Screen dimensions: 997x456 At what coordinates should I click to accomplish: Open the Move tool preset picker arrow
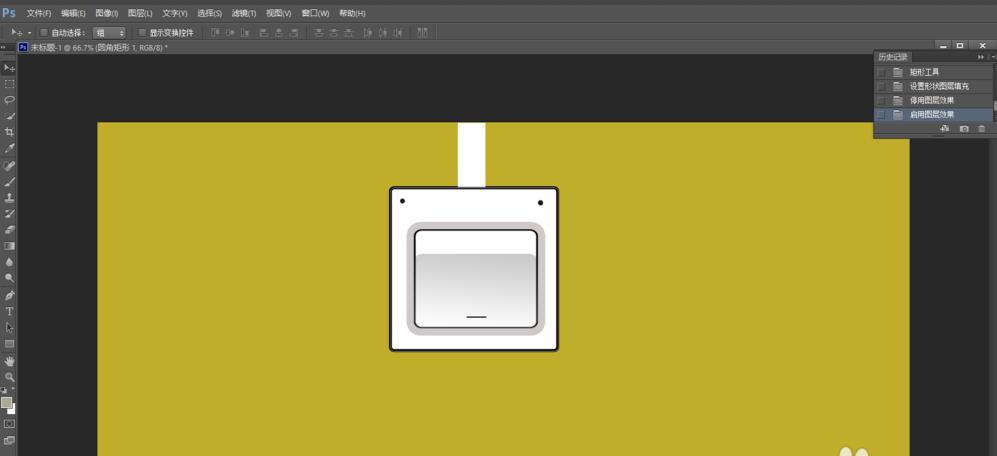click(29, 32)
